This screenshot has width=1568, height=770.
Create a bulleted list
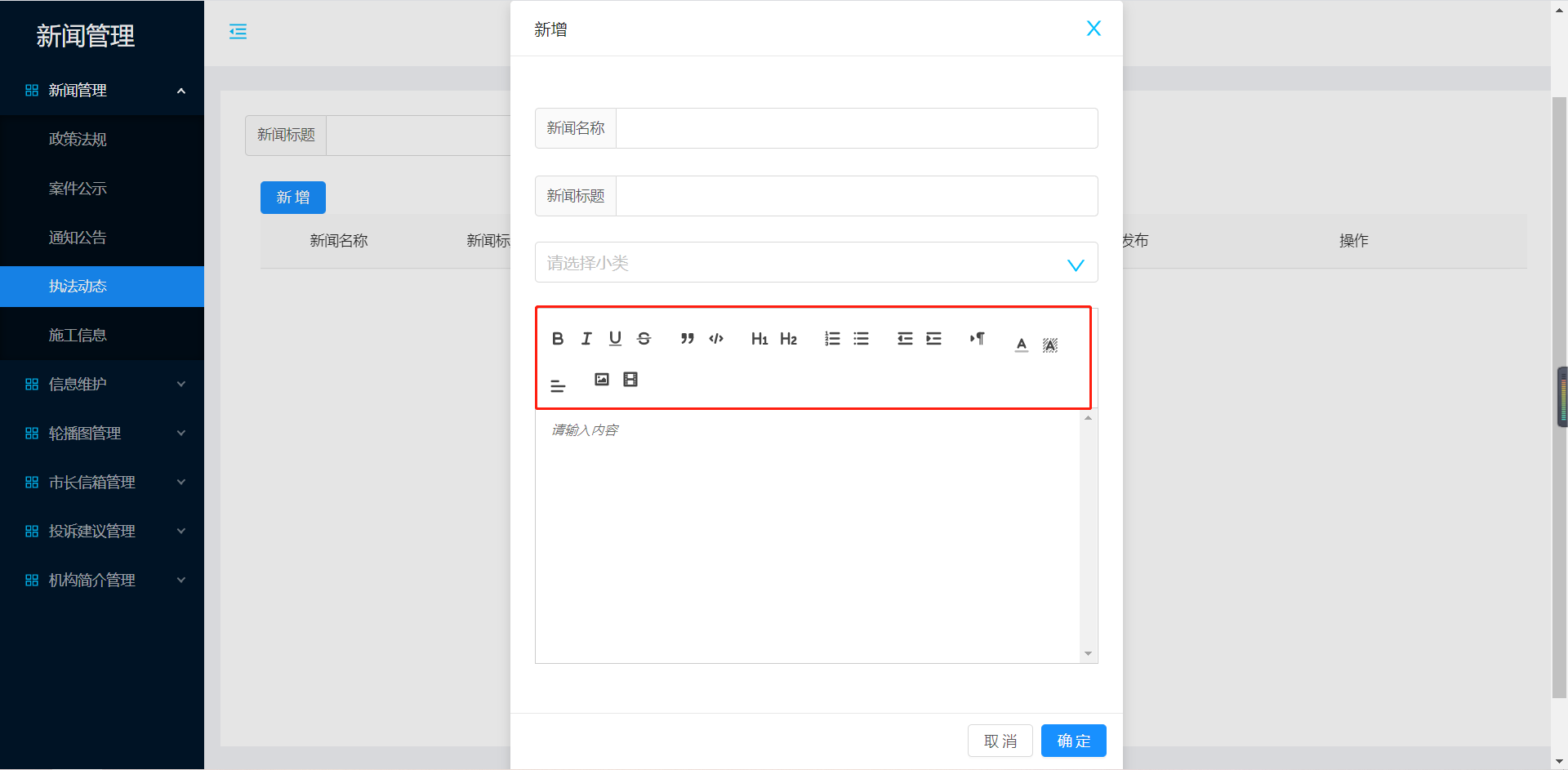click(861, 339)
